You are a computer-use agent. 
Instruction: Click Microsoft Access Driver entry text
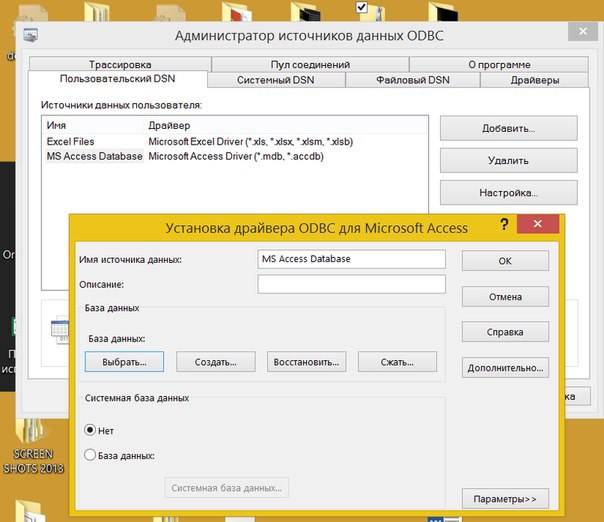236,156
